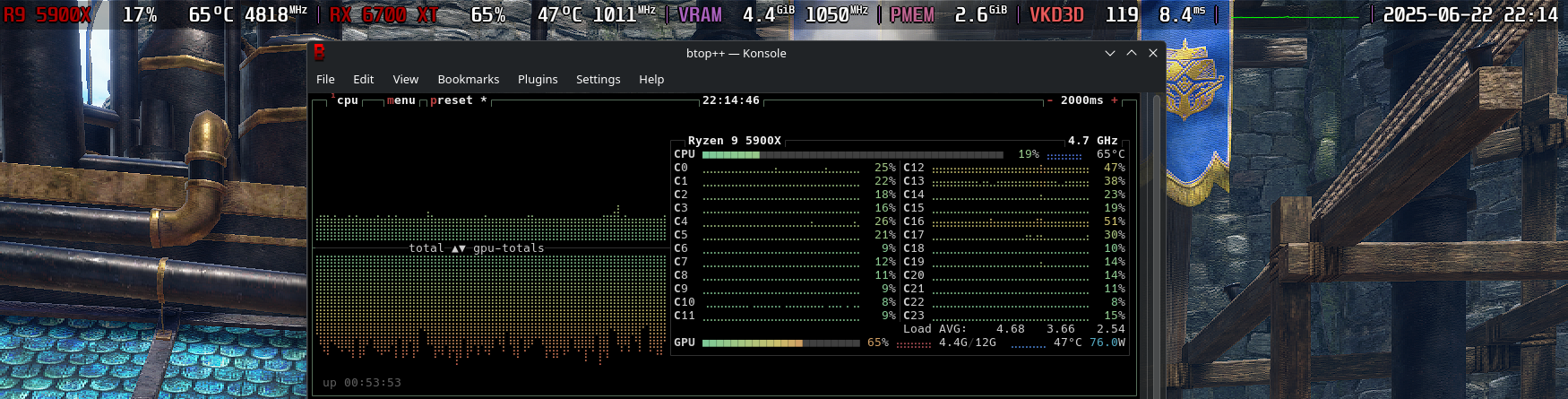Click the VKD3D overlay label

click(x=1056, y=15)
